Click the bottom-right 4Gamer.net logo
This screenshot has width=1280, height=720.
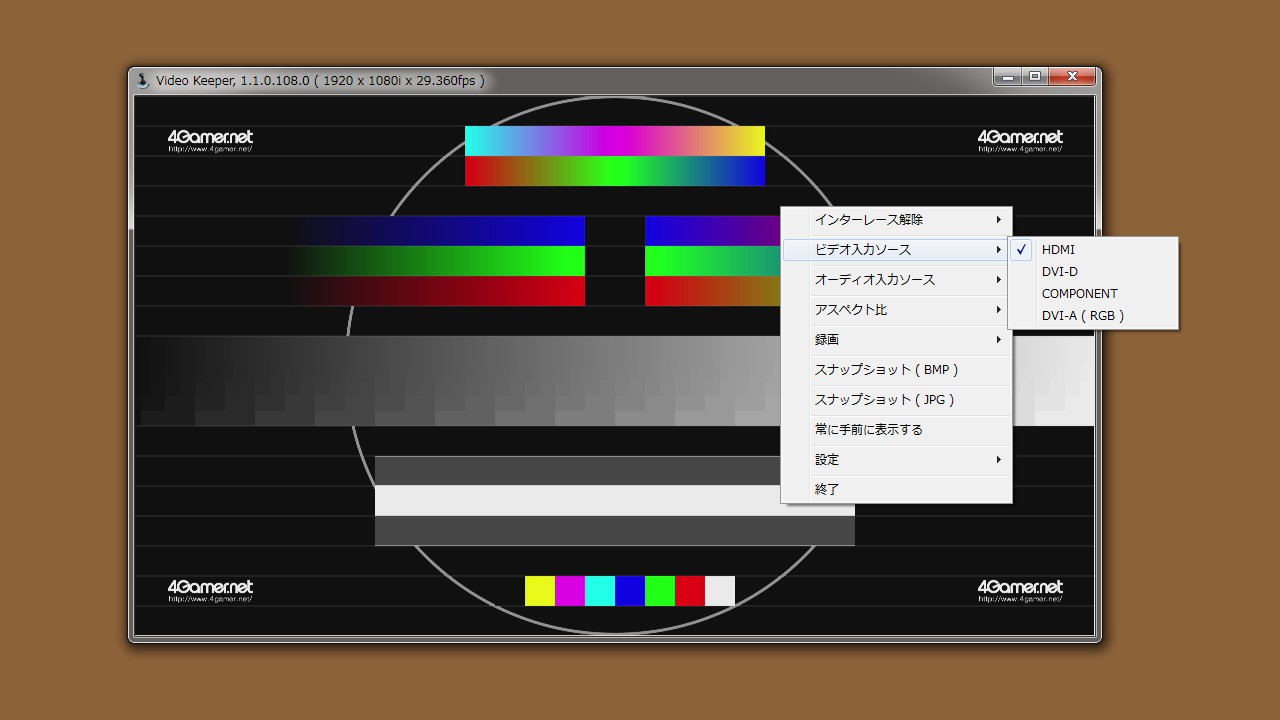click(x=1020, y=590)
